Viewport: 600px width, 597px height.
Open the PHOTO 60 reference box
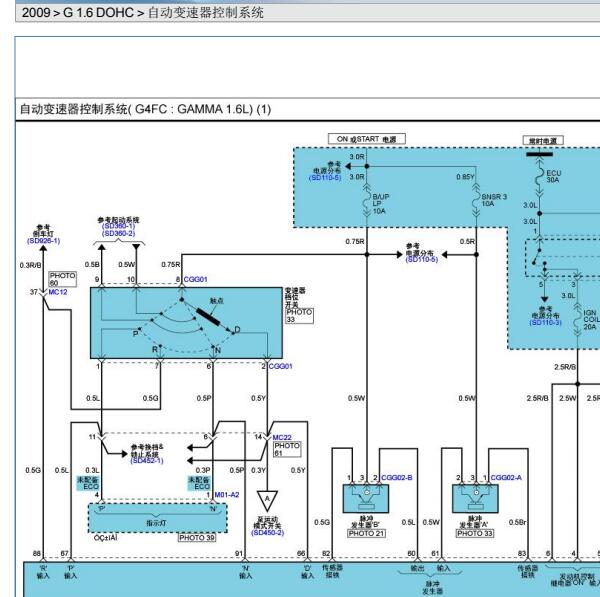point(62,279)
